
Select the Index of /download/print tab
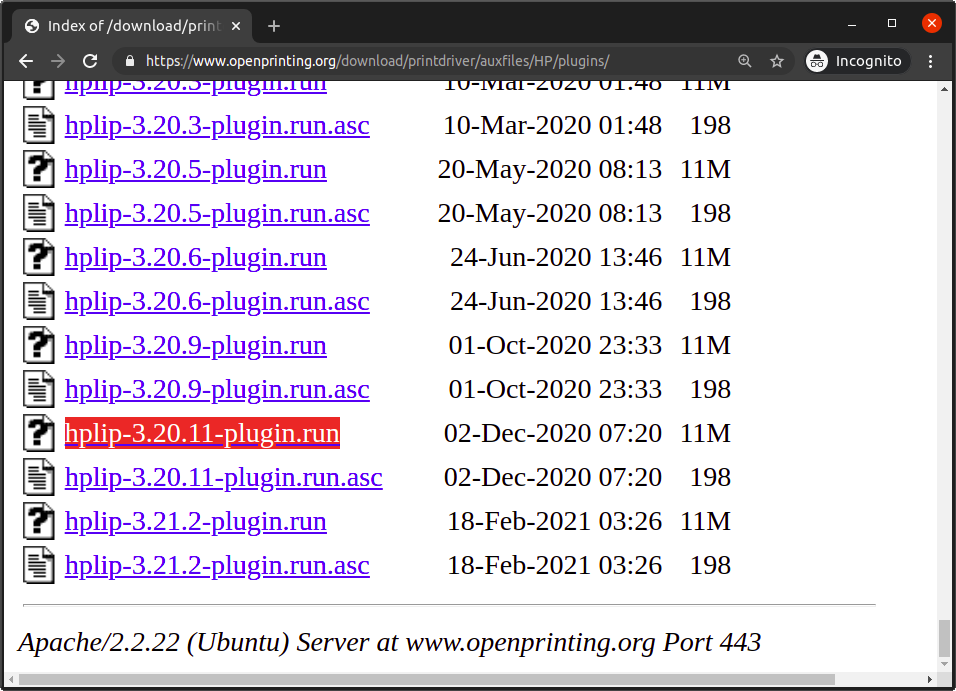132,26
